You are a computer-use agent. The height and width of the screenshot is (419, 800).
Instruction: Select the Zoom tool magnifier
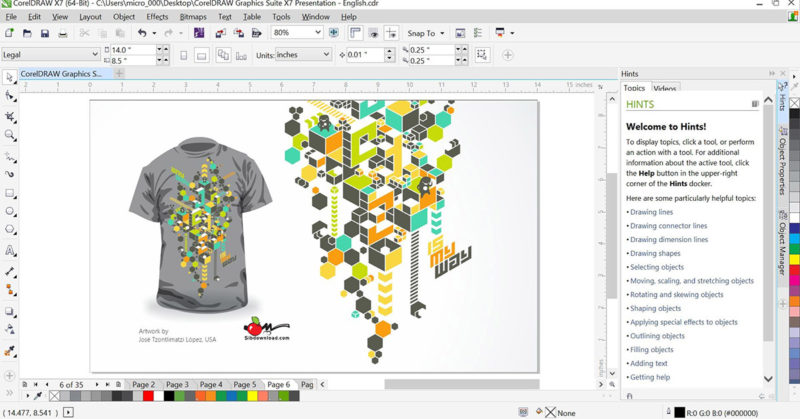click(x=9, y=135)
